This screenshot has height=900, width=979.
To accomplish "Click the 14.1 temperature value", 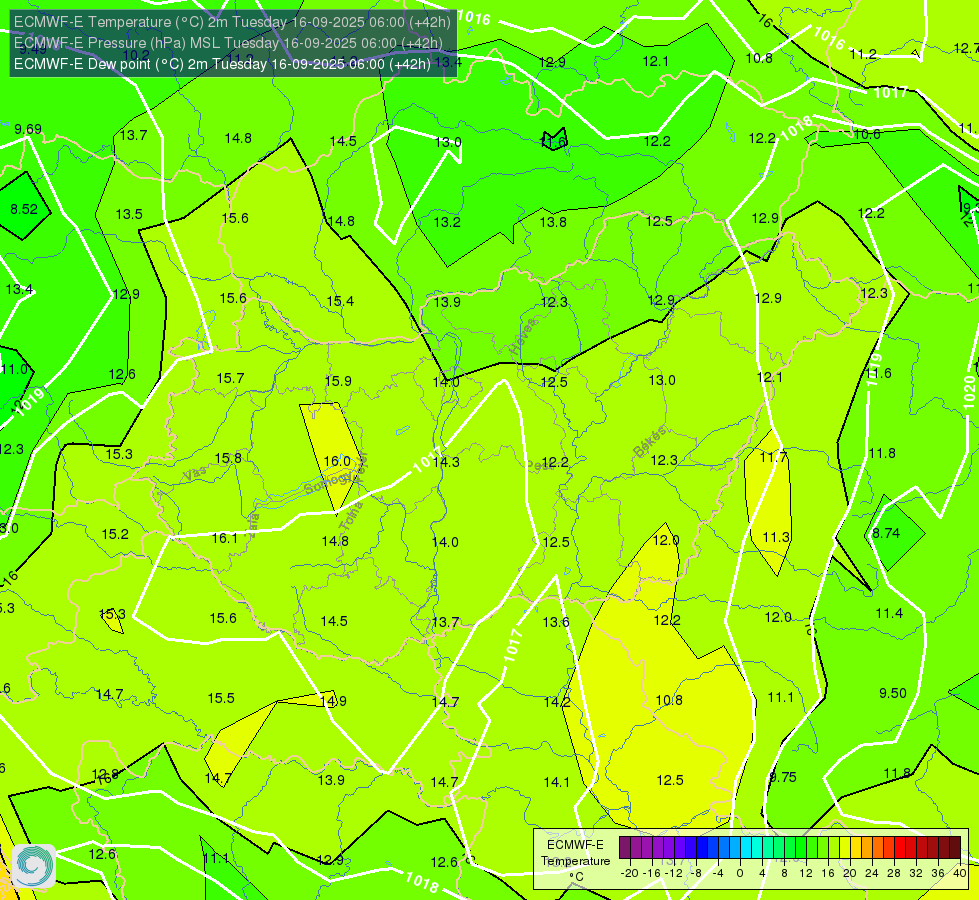I will [556, 782].
